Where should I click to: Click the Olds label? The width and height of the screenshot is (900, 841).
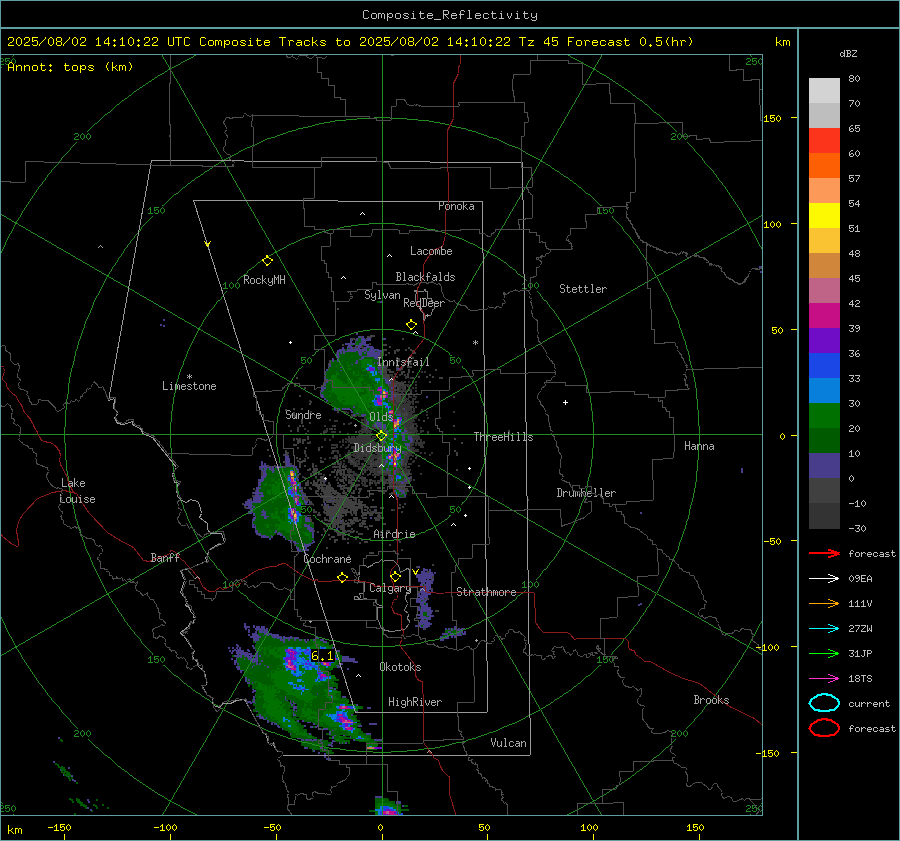coord(381,417)
